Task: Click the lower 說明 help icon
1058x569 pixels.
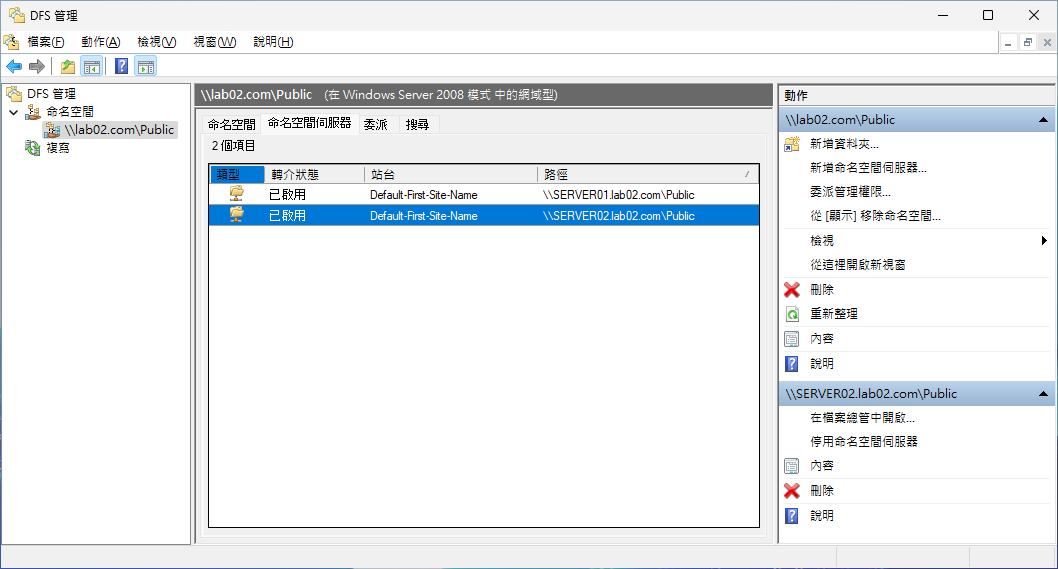Action: point(792,516)
